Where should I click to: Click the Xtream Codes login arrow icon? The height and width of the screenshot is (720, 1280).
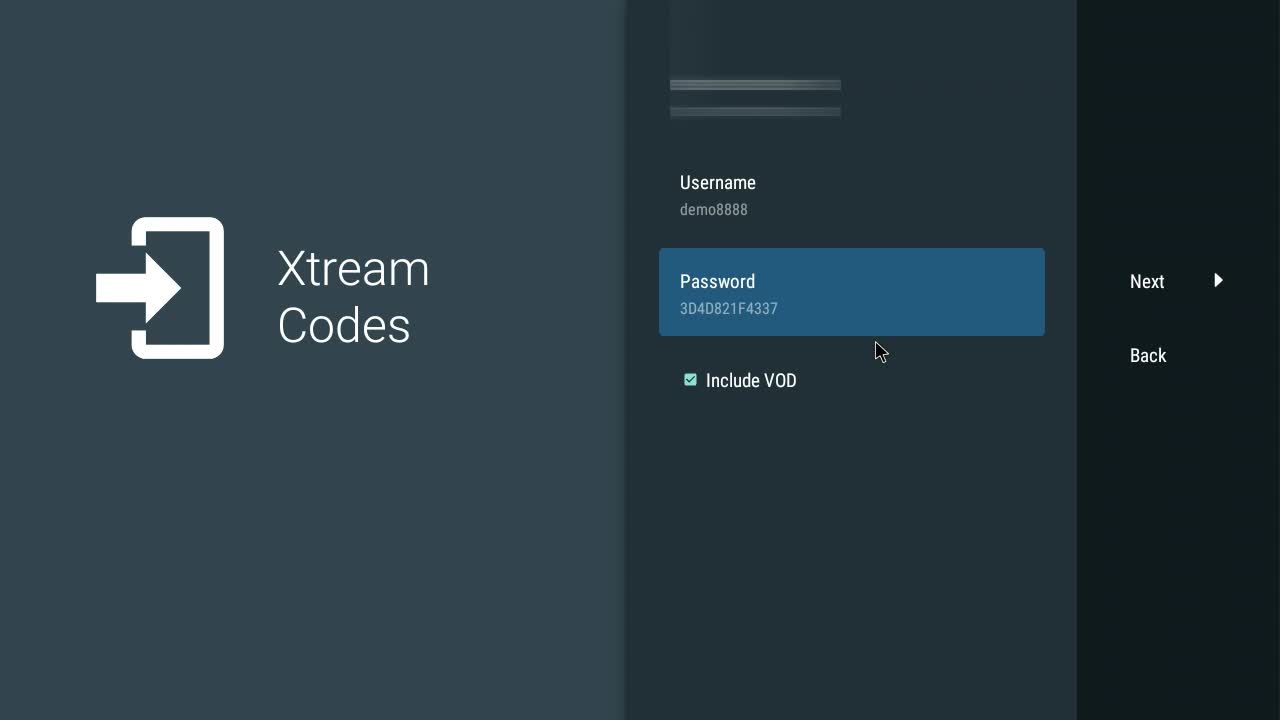point(160,288)
